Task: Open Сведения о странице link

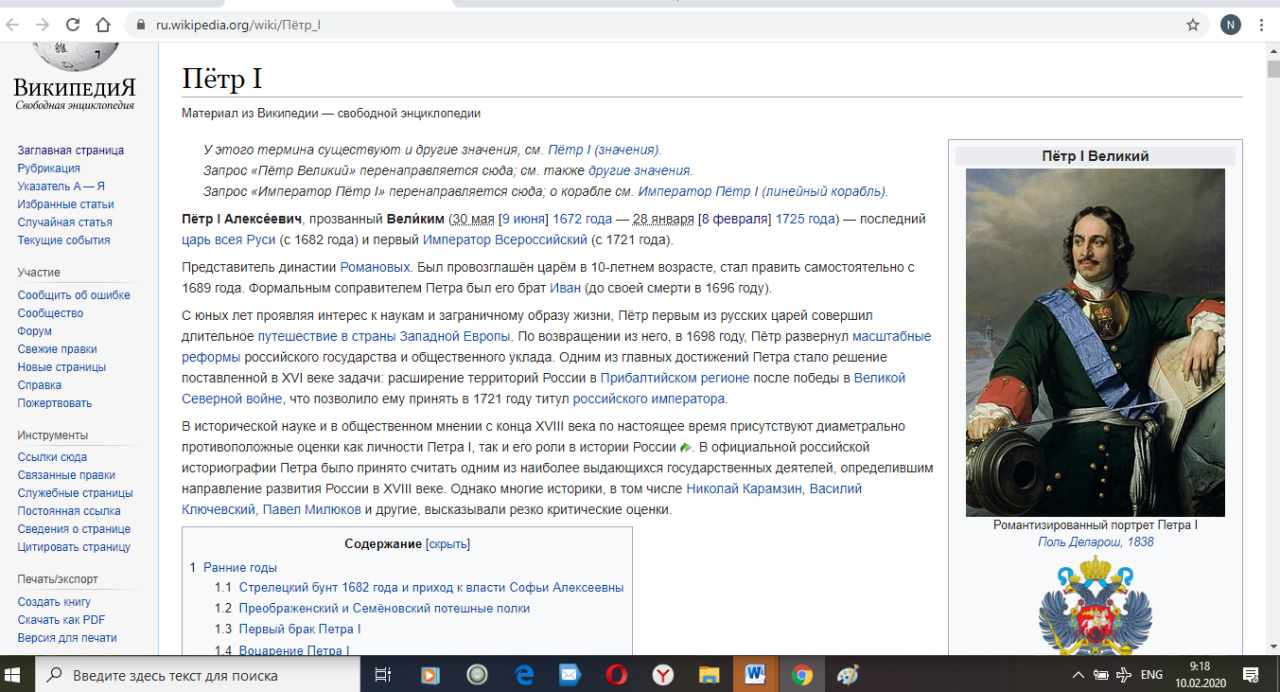Action: [74, 529]
